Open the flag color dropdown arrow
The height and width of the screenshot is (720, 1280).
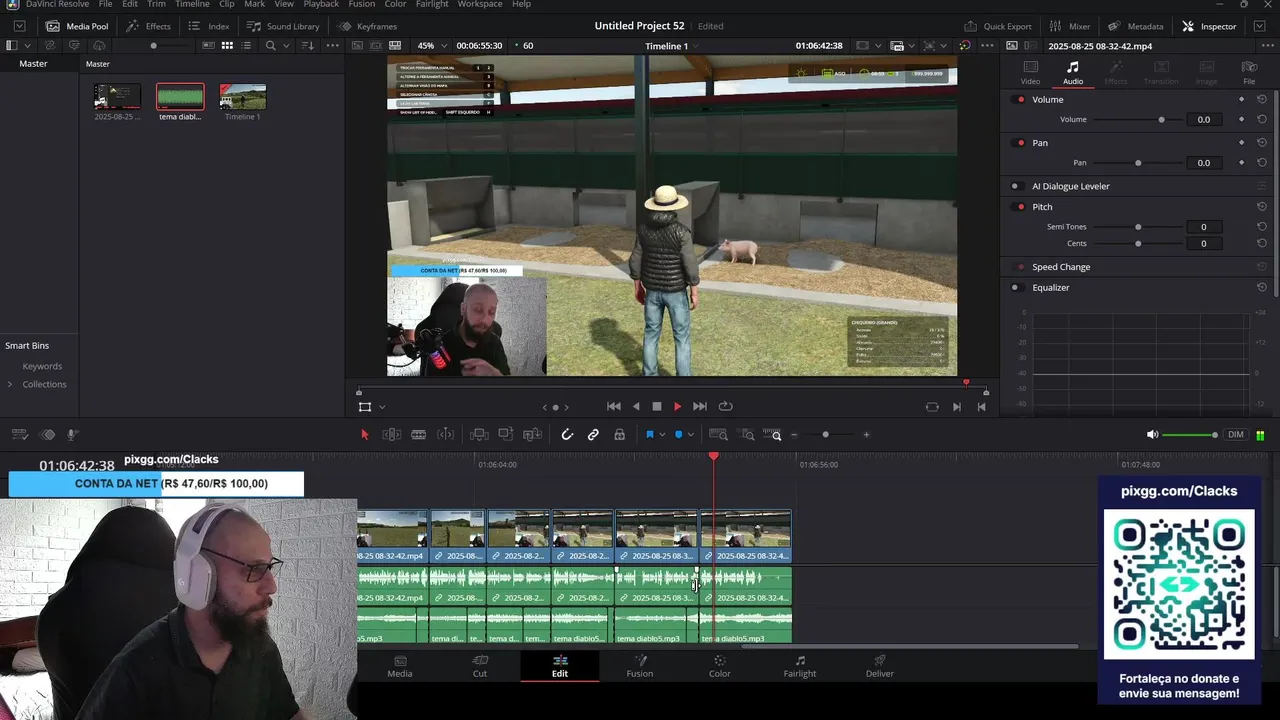[662, 435]
